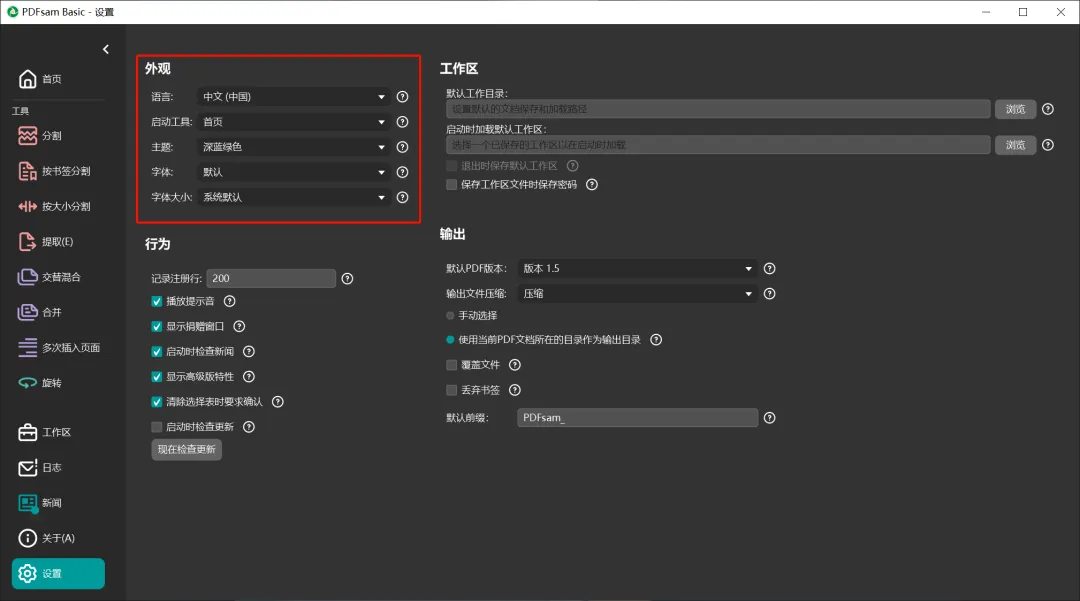Click the home icon in the sidebar

point(28,79)
